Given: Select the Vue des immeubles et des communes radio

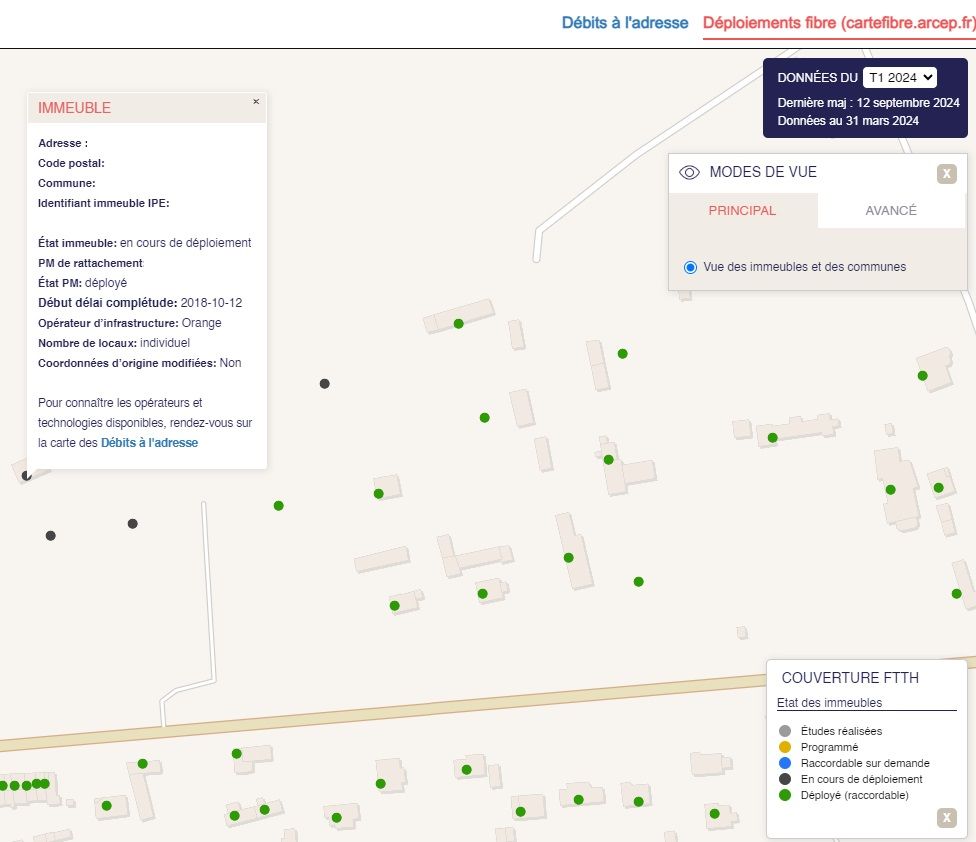Looking at the screenshot, I should tap(690, 267).
